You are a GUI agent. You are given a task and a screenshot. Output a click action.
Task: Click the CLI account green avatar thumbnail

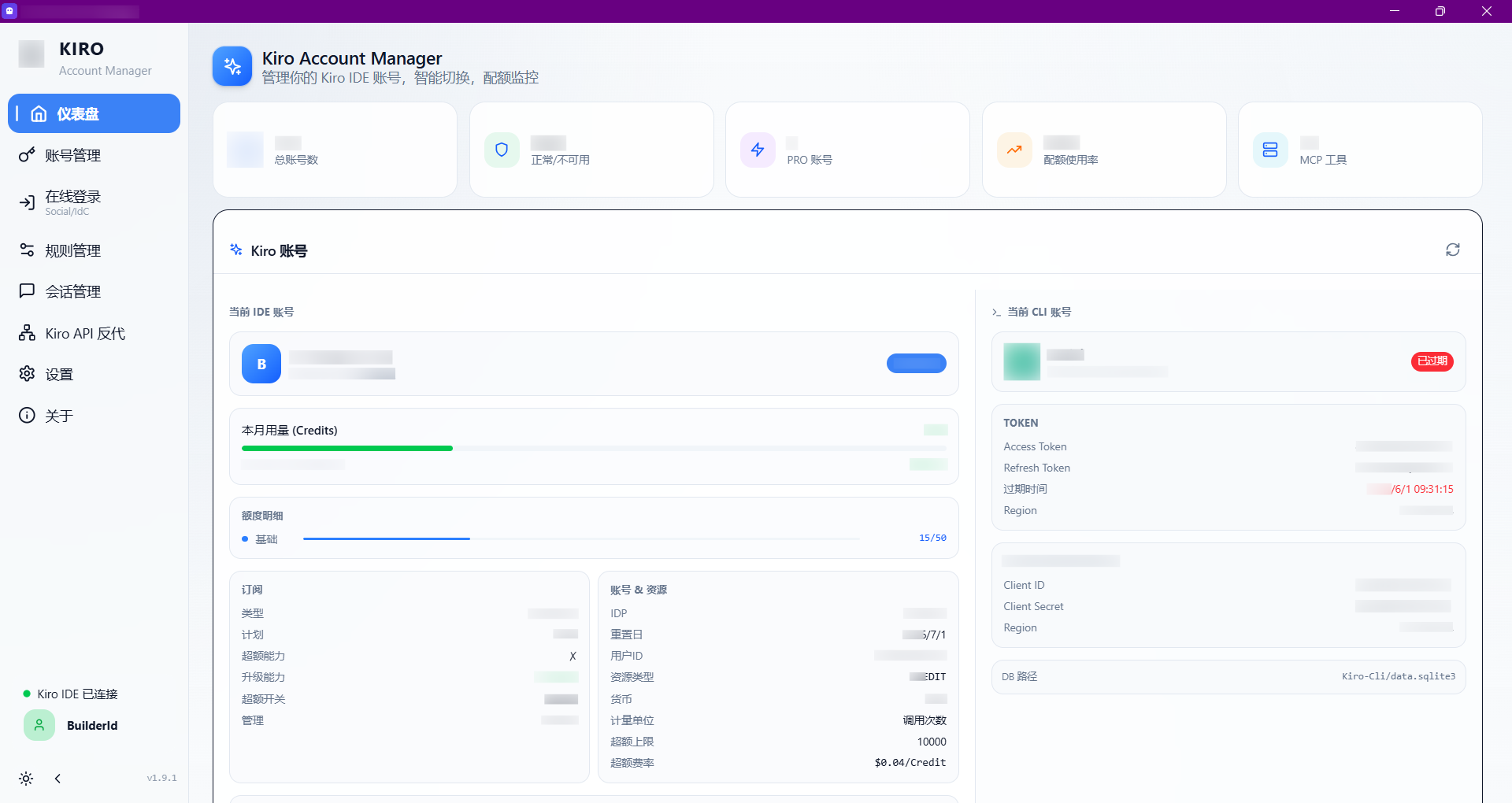point(1022,361)
